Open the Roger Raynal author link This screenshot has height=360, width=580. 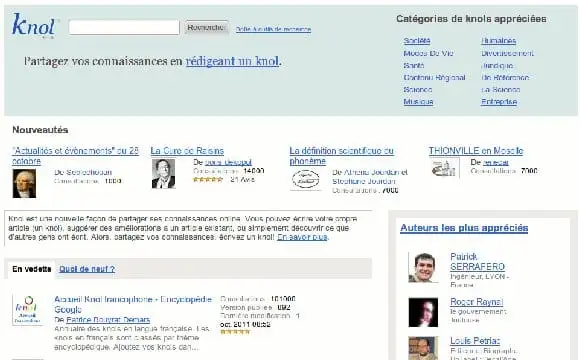point(476,302)
